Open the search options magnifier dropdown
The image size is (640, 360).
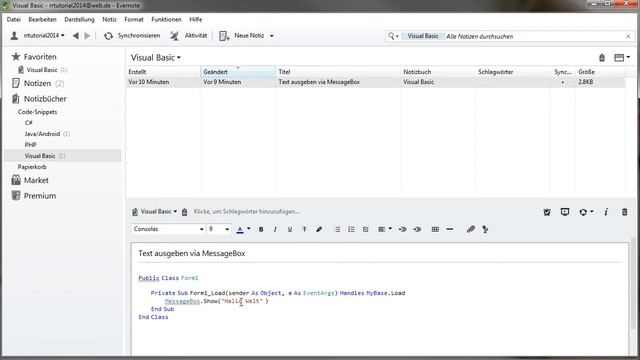click(x=393, y=36)
